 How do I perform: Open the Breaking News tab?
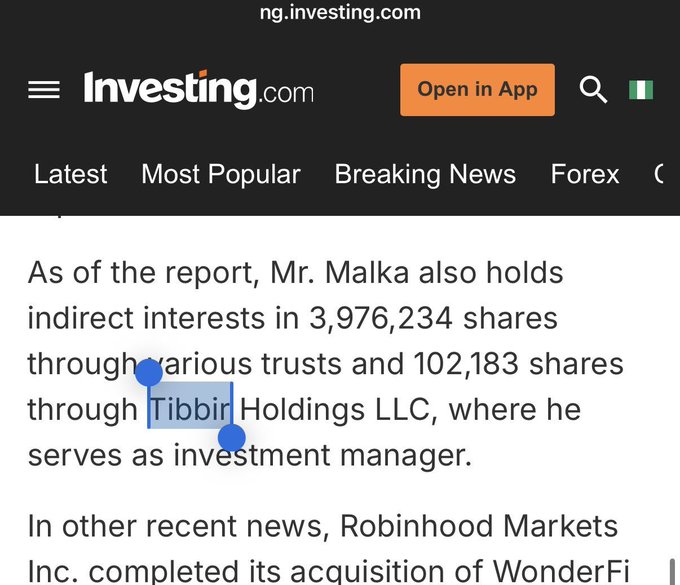[425, 174]
